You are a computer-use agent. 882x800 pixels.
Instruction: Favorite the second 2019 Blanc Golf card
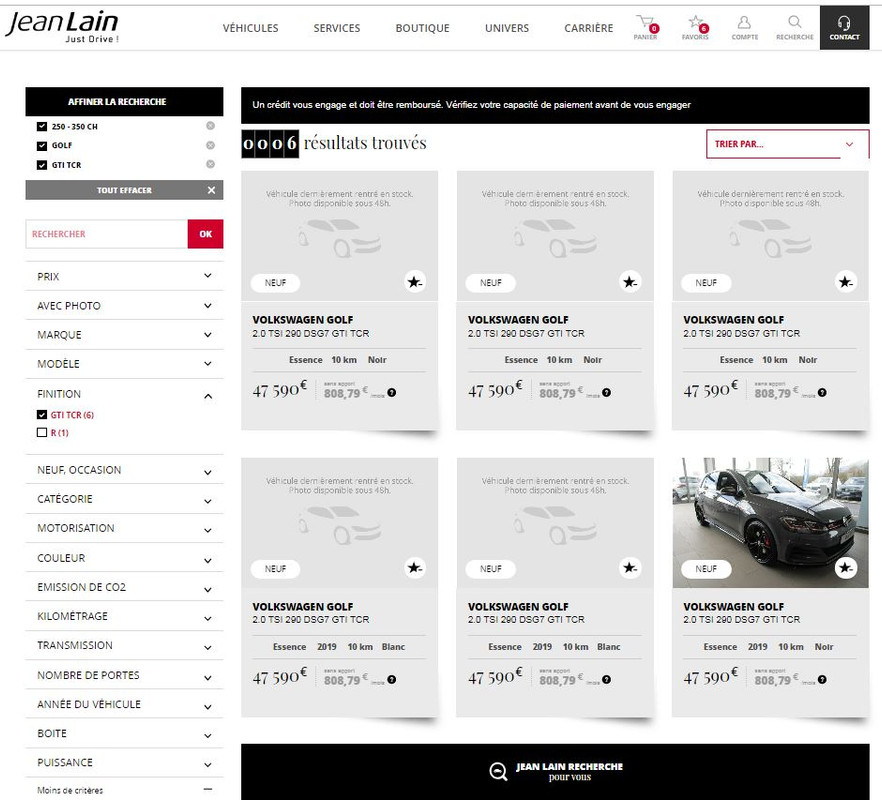coord(630,568)
